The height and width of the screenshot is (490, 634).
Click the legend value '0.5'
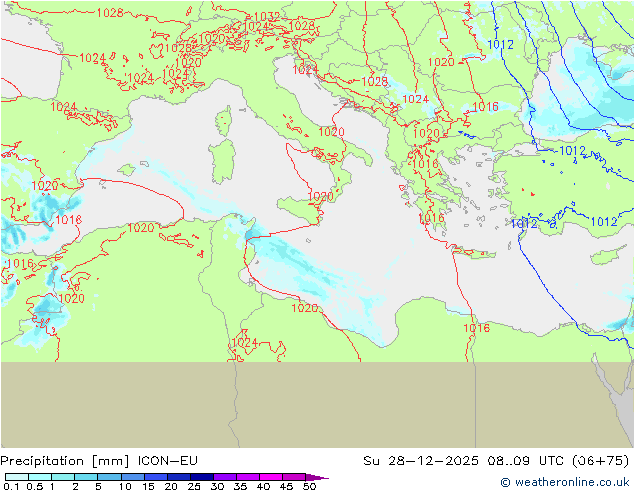pyautogui.click(x=34, y=486)
